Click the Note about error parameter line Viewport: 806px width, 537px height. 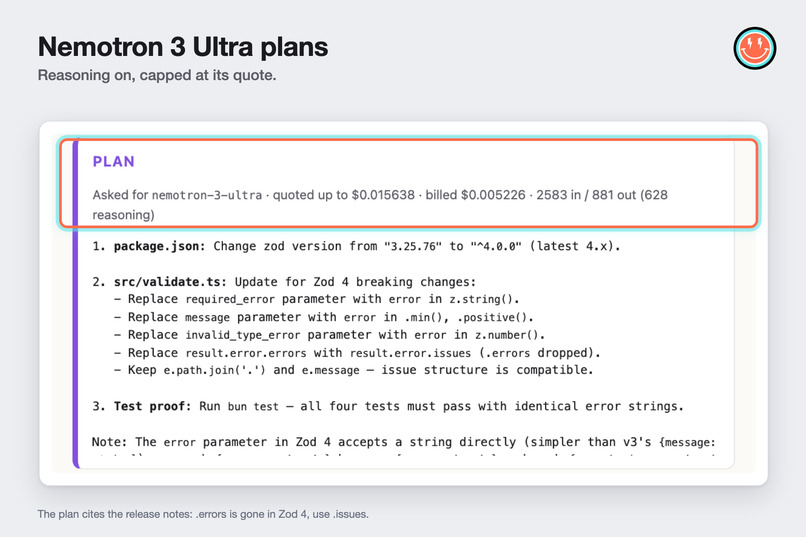pyautogui.click(x=404, y=442)
